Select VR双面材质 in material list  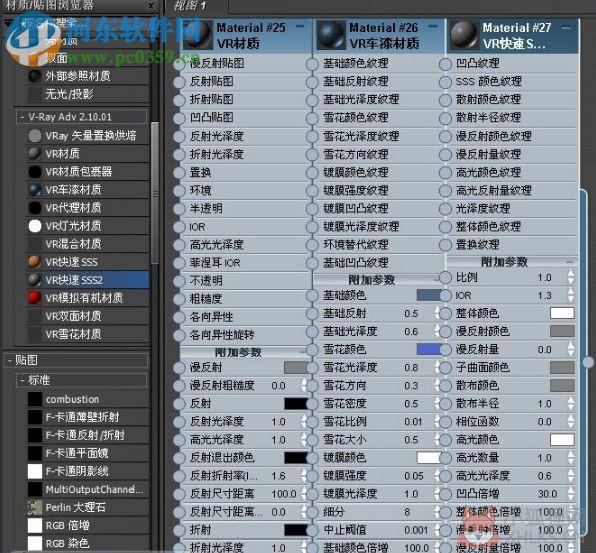[88, 316]
